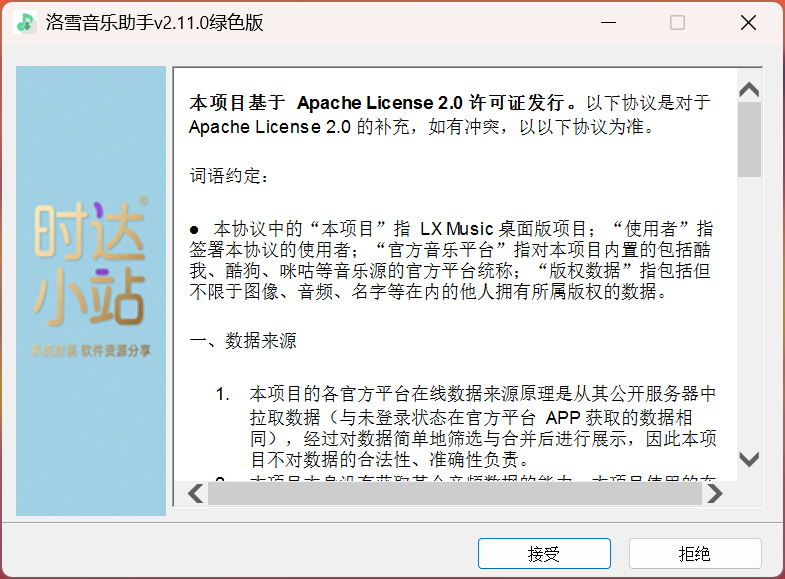Viewport: 785px width, 579px height.
Task: Decline the license with the 拒绝 button
Action: 695,553
